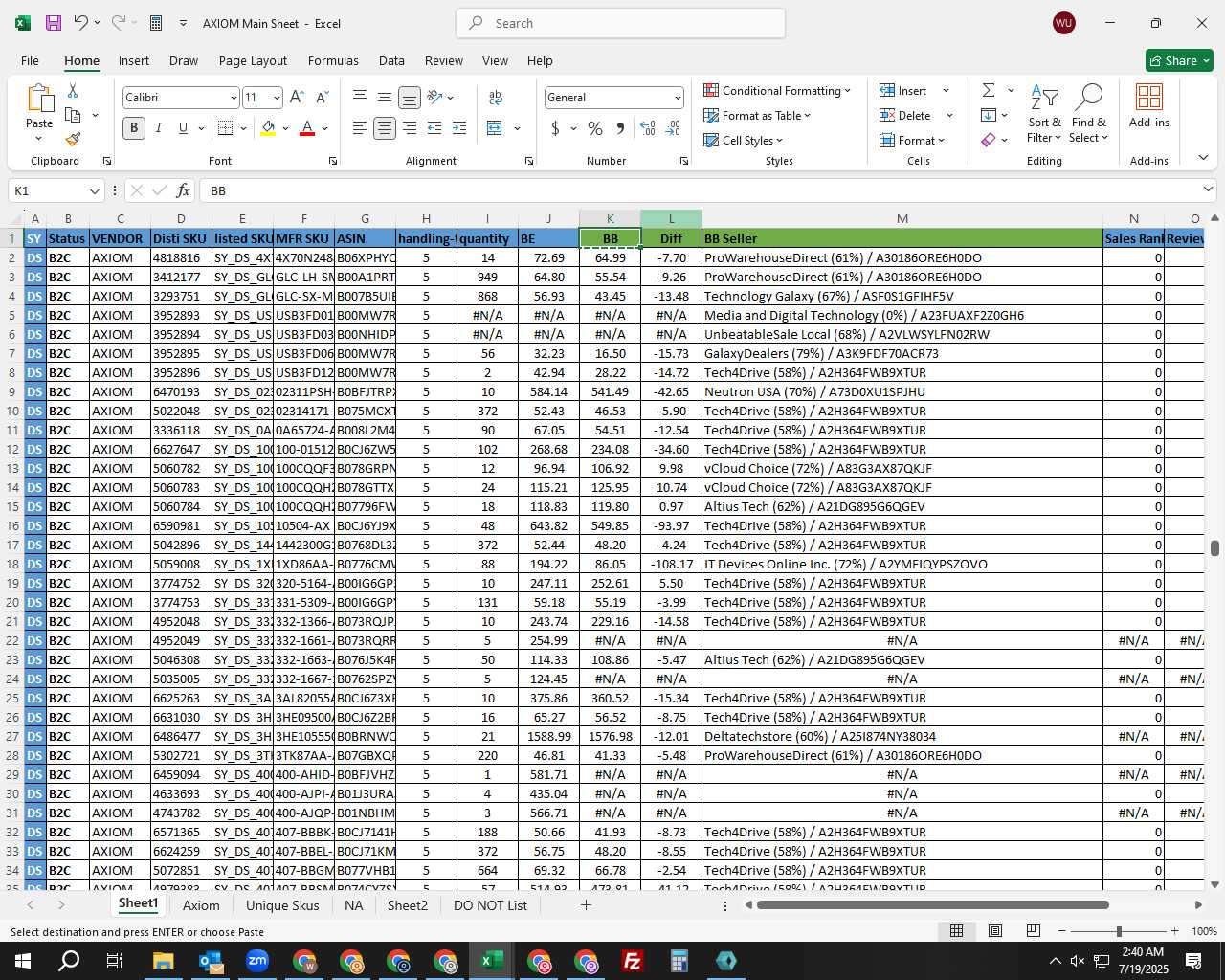This screenshot has width=1225, height=980.
Task: Toggle Bottom Align vertical alignment
Action: 410,98
